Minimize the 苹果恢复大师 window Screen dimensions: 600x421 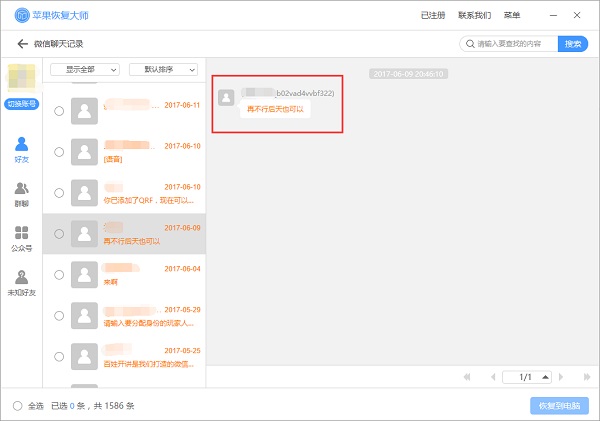(553, 15)
